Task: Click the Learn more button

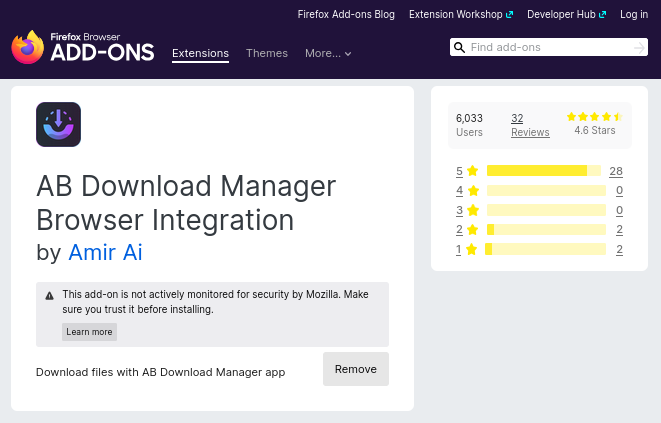Action: [x=89, y=332]
